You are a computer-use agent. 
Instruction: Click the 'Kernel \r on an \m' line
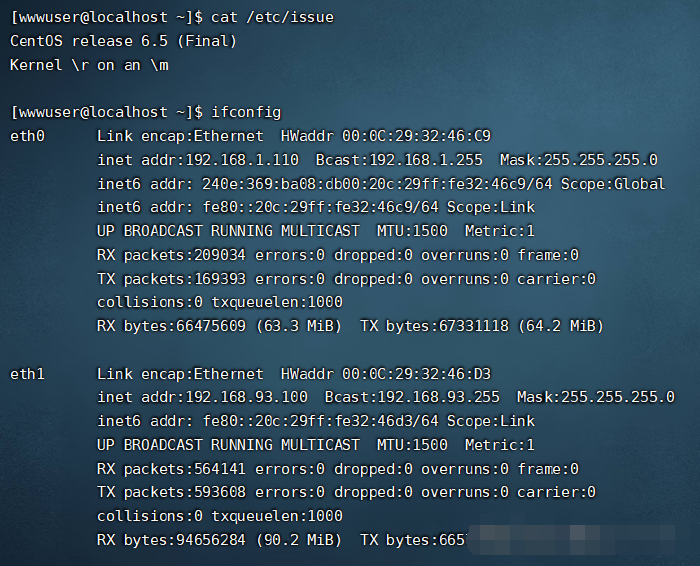coord(89,65)
